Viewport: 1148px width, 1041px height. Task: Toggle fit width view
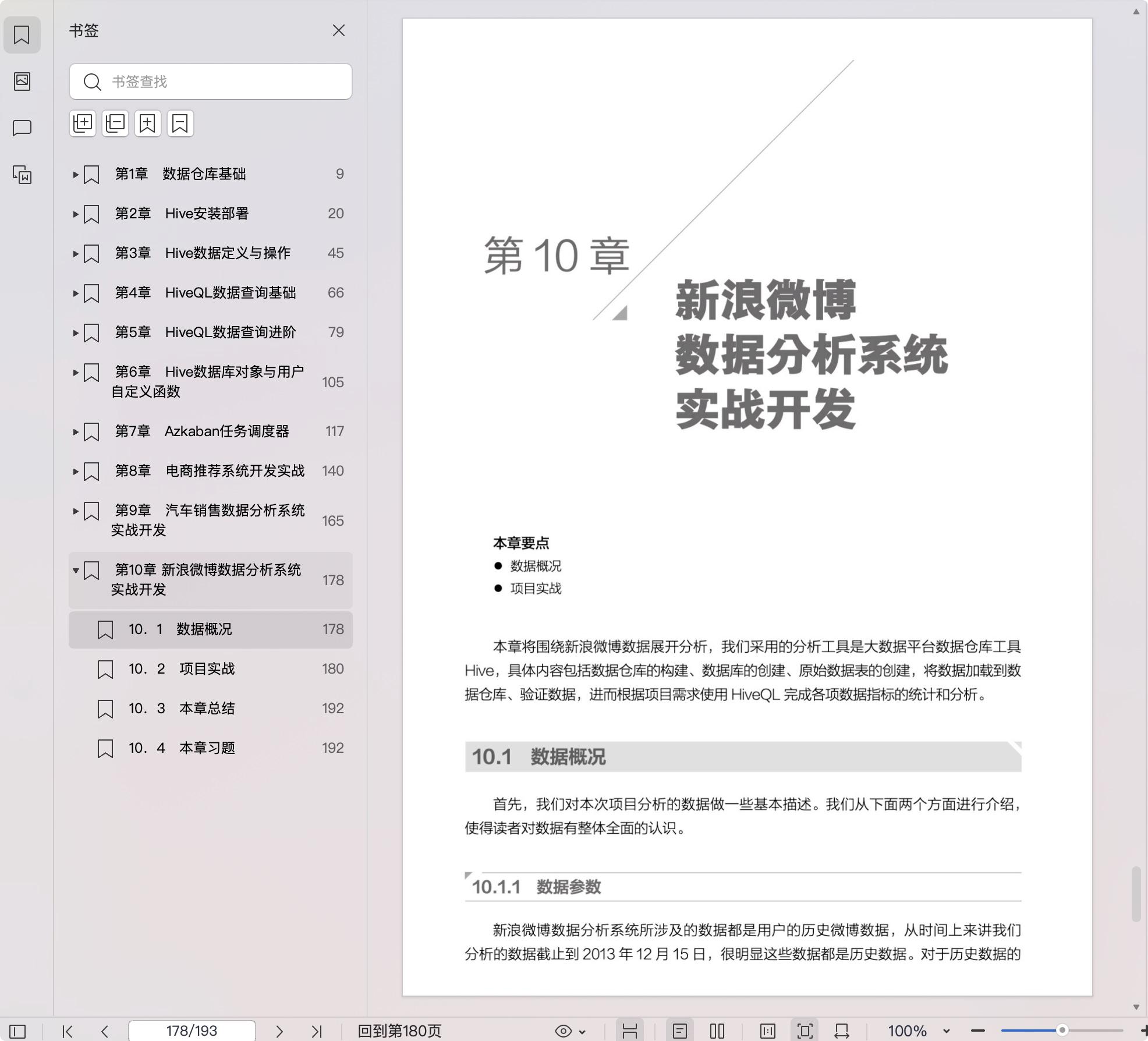coord(842,1031)
